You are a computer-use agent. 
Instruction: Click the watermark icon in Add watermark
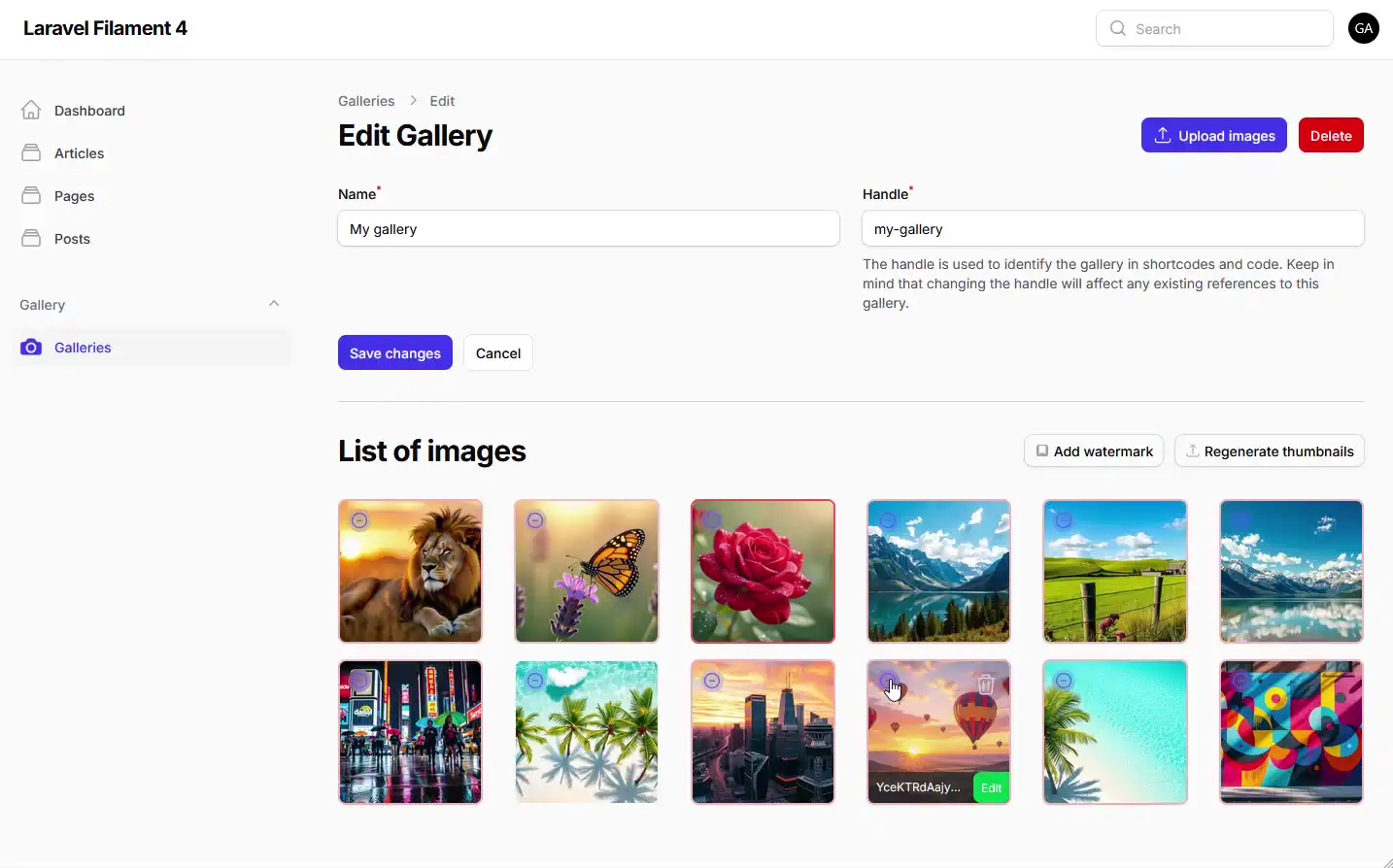tap(1041, 451)
